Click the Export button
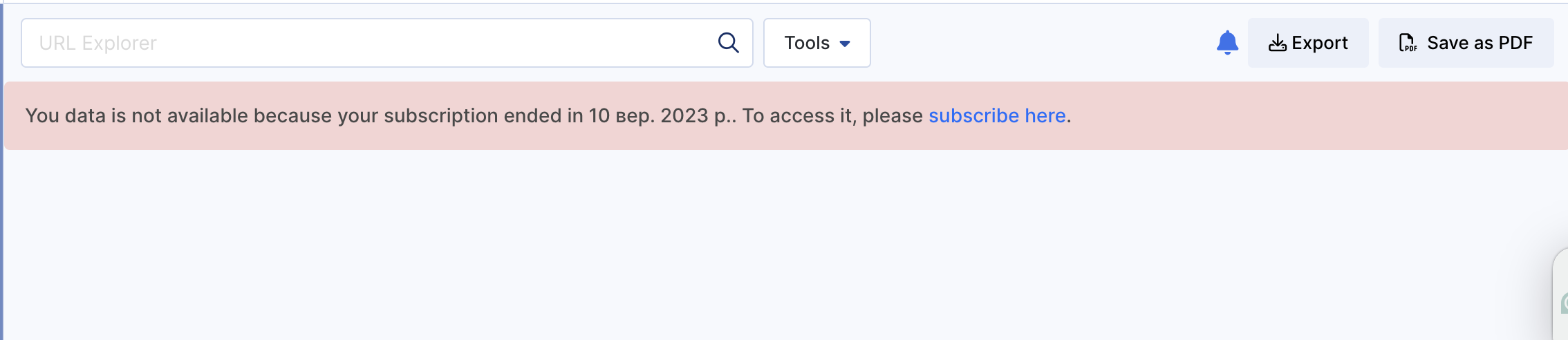This screenshot has width=1568, height=340. pos(1308,43)
